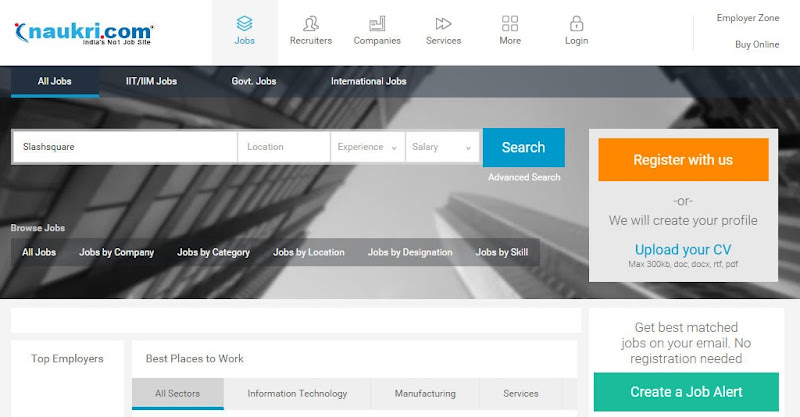Browse Jobs by Category
Screen dimensions: 800x417
[213, 252]
